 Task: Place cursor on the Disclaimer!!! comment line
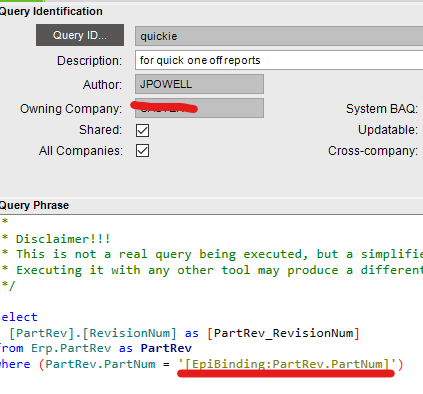coord(56,239)
